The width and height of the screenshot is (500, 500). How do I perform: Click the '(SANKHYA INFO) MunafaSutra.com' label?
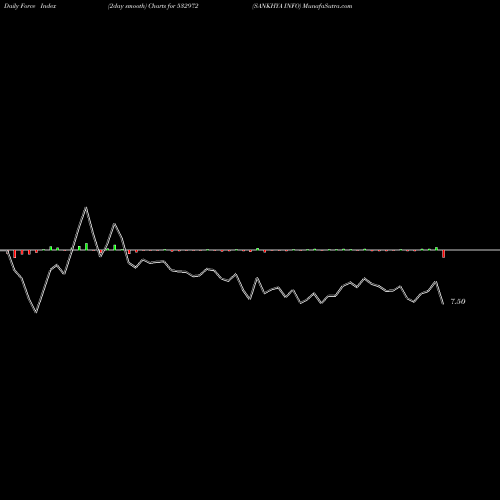tap(302, 6)
